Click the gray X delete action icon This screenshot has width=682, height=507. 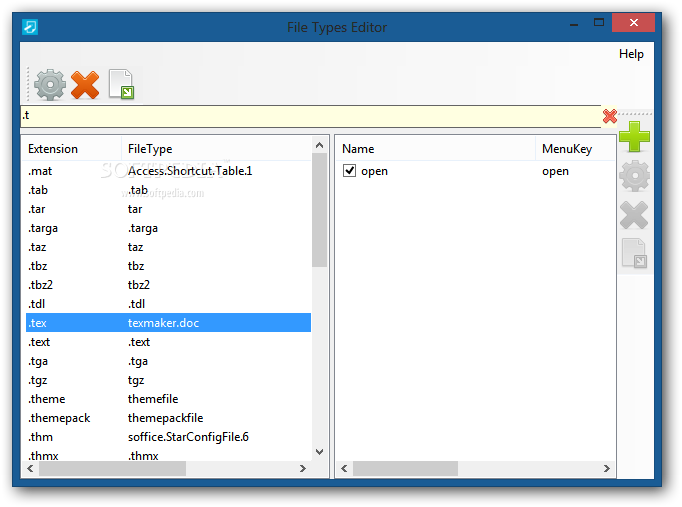634,215
